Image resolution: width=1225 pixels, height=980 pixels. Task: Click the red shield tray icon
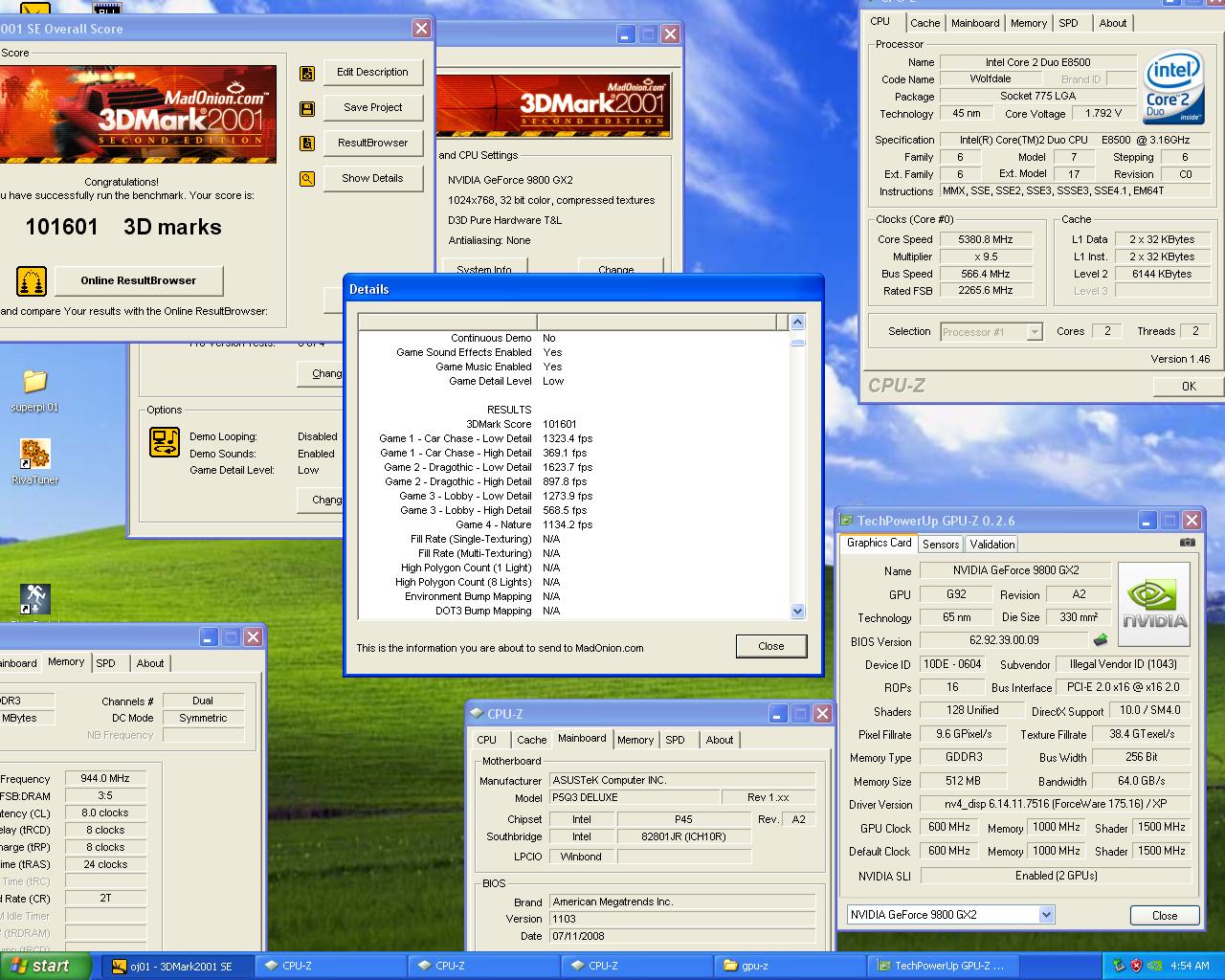[x=1136, y=966]
